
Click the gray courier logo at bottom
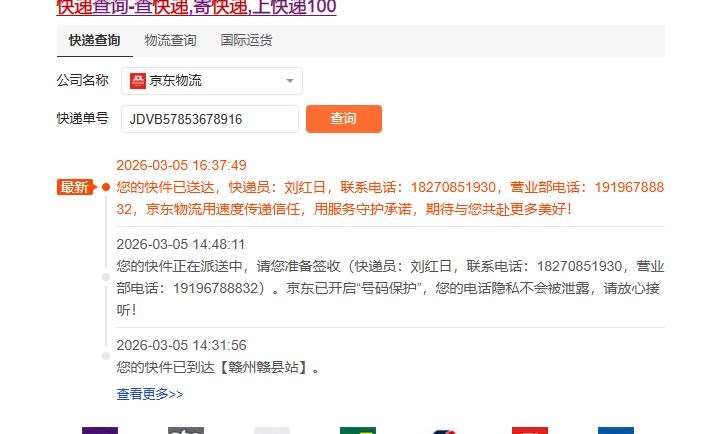(x=186, y=430)
